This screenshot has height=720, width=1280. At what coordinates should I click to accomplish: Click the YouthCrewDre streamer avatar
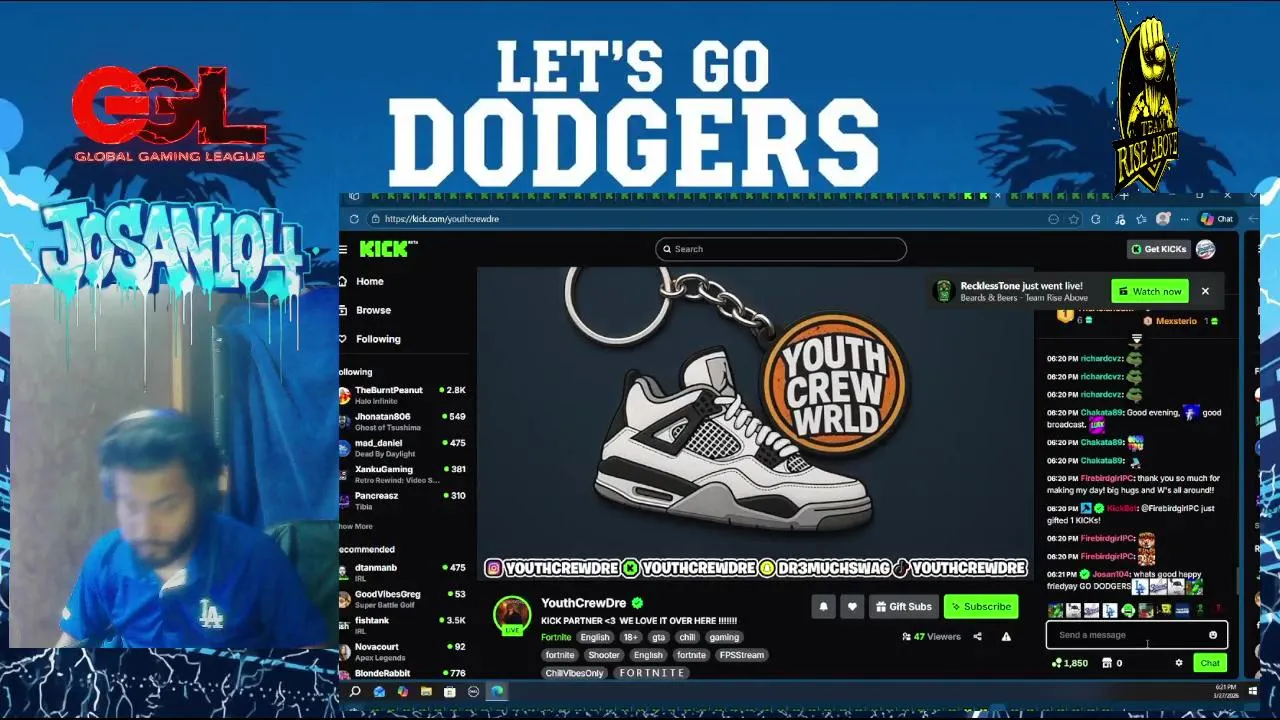tap(512, 615)
